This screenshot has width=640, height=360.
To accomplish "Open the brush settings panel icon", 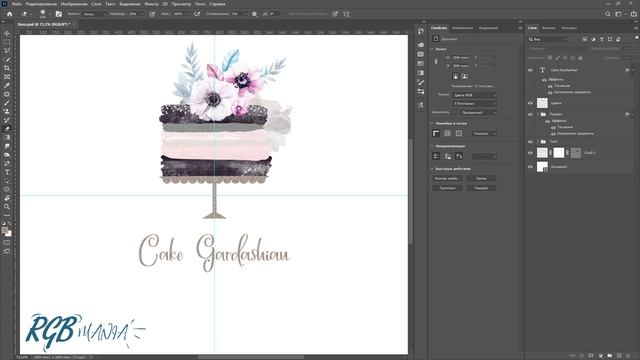I will pyautogui.click(x=59, y=14).
